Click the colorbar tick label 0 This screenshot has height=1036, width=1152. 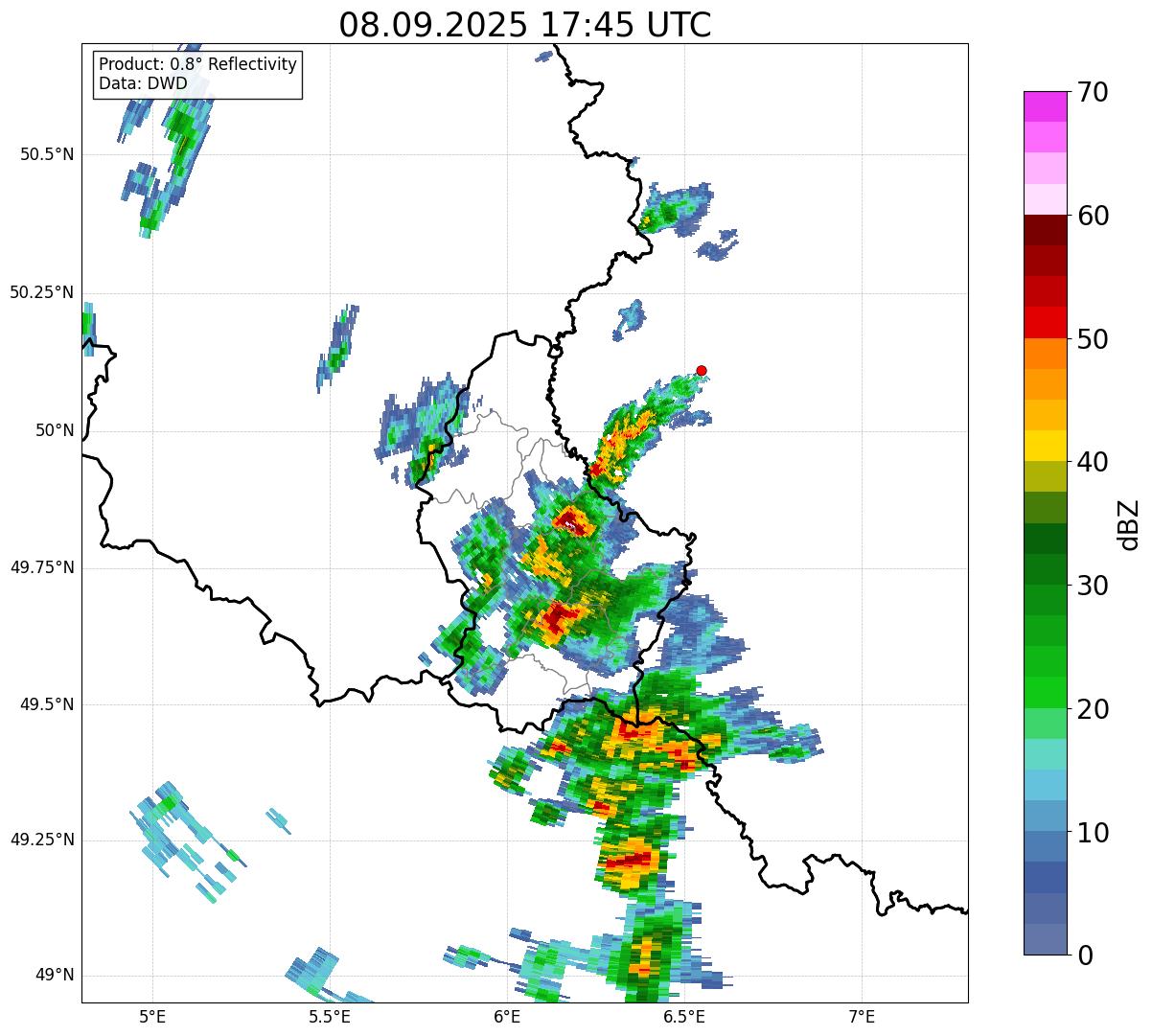point(1085,955)
